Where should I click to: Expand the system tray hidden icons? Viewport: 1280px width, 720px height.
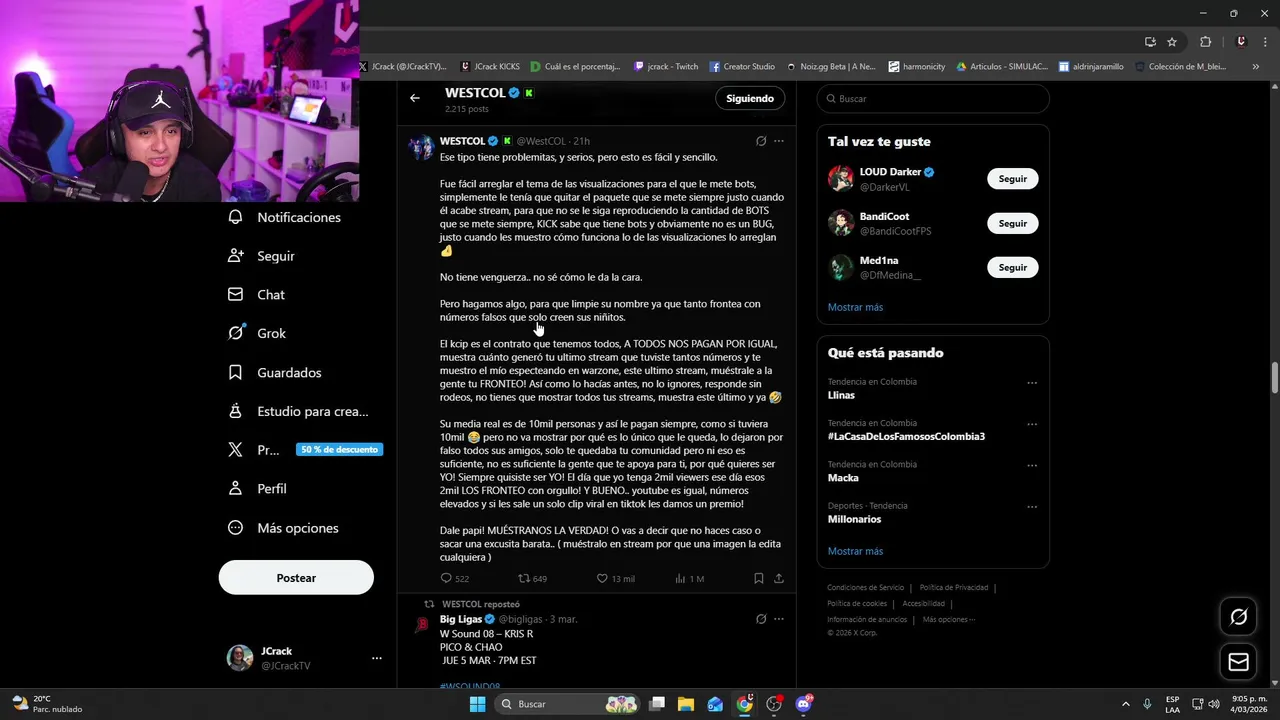point(1125,704)
